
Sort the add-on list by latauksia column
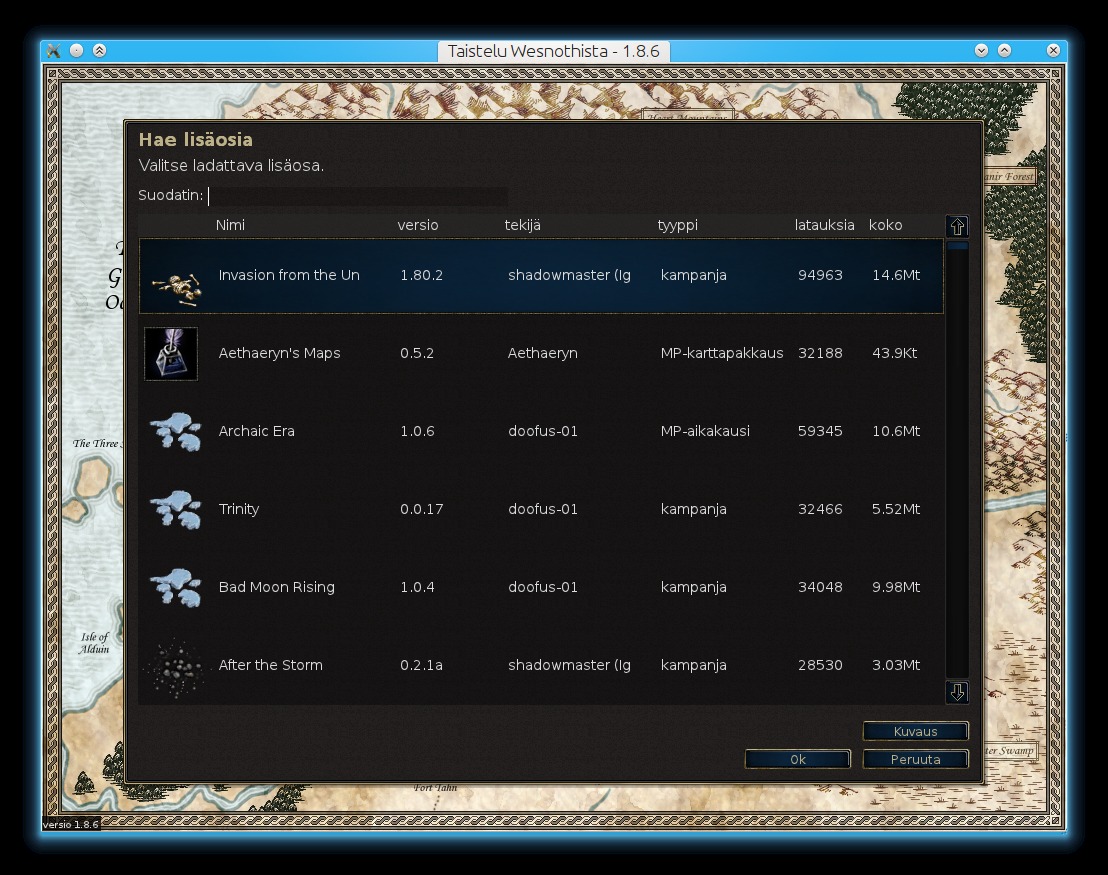[x=824, y=225]
